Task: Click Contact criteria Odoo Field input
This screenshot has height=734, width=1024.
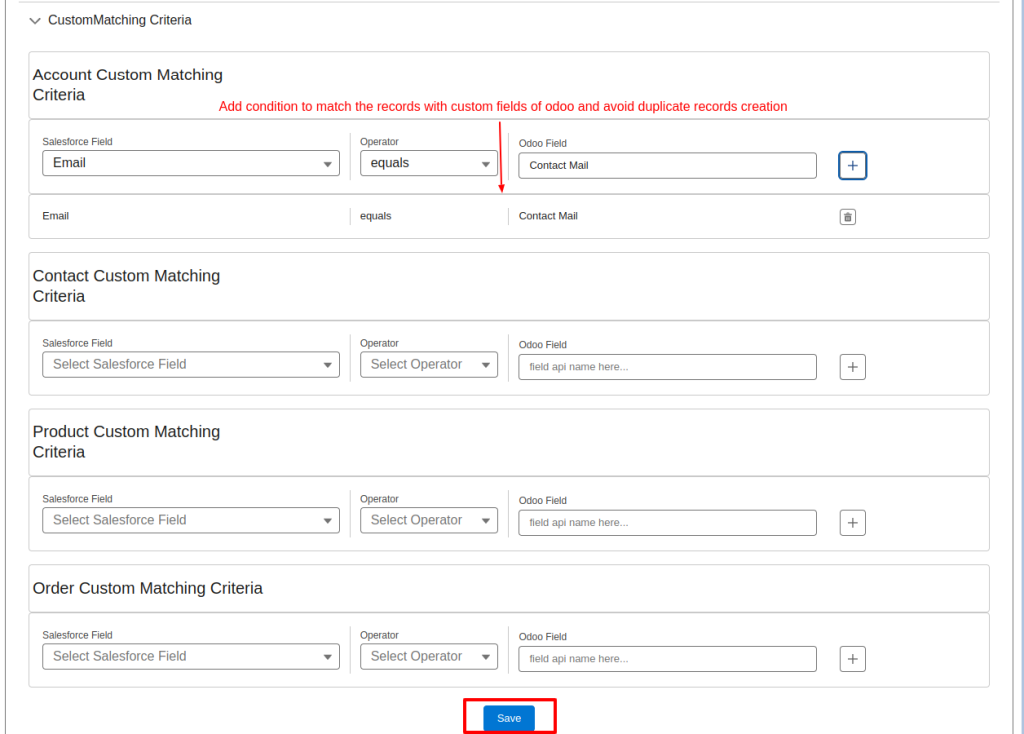Action: (x=667, y=367)
